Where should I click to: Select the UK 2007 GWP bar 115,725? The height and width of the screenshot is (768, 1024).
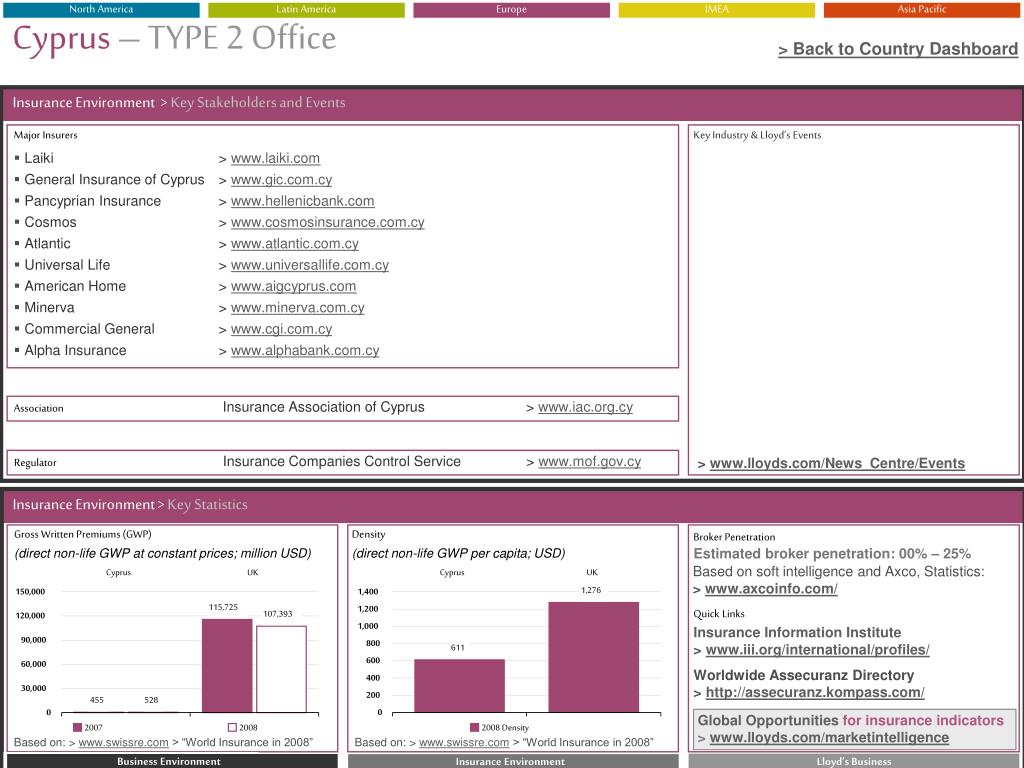[x=227, y=665]
